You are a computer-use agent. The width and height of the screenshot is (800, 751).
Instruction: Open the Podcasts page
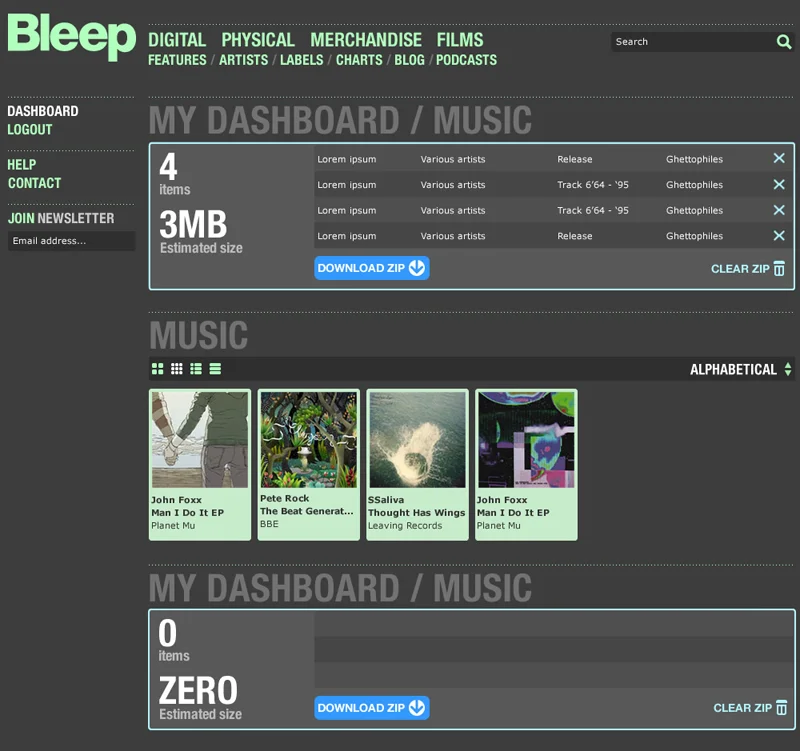(466, 60)
